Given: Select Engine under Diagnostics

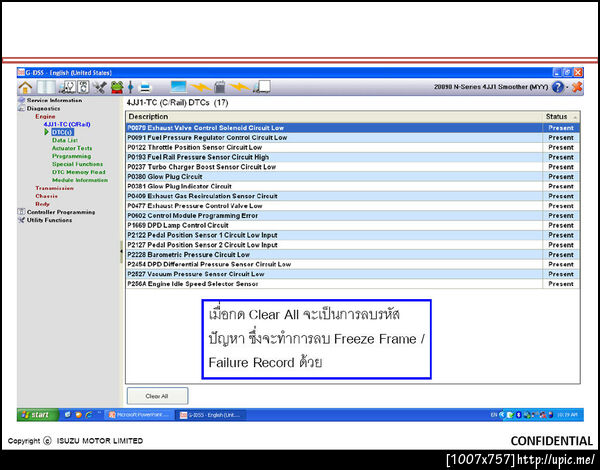Looking at the screenshot, I should tap(45, 116).
